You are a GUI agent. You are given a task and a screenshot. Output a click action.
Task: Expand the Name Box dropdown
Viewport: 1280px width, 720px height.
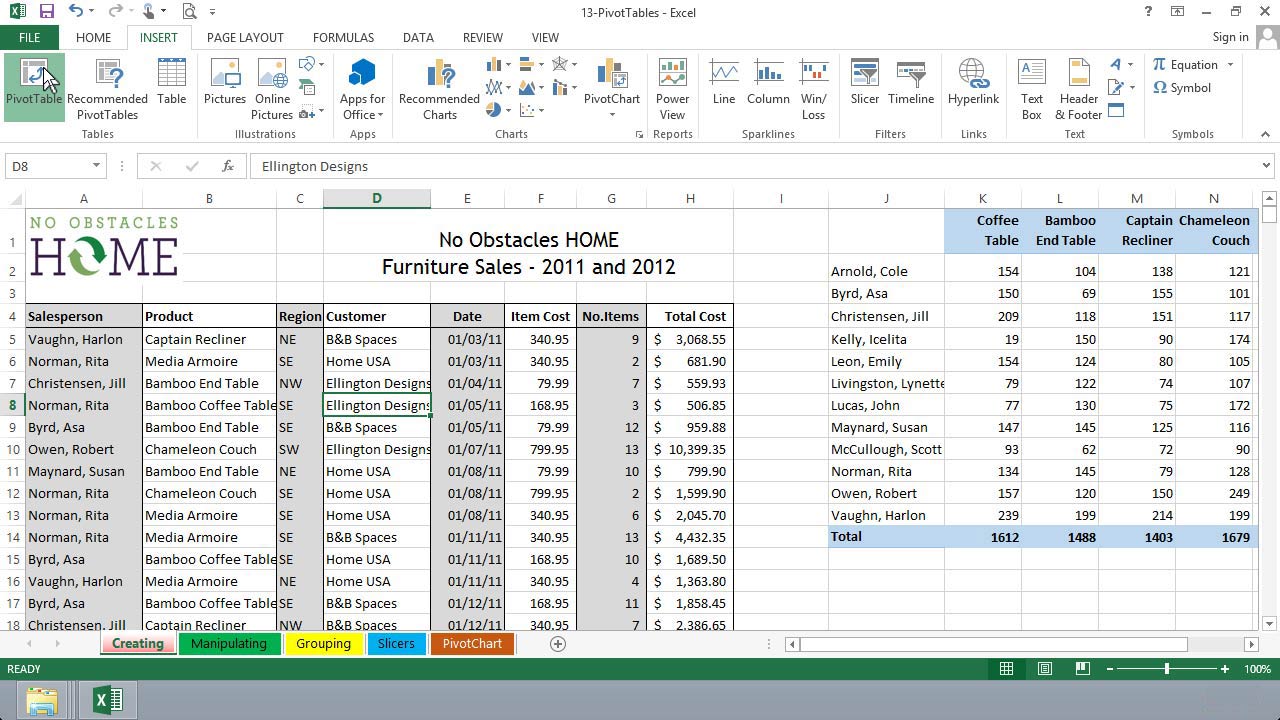pyautogui.click(x=96, y=166)
